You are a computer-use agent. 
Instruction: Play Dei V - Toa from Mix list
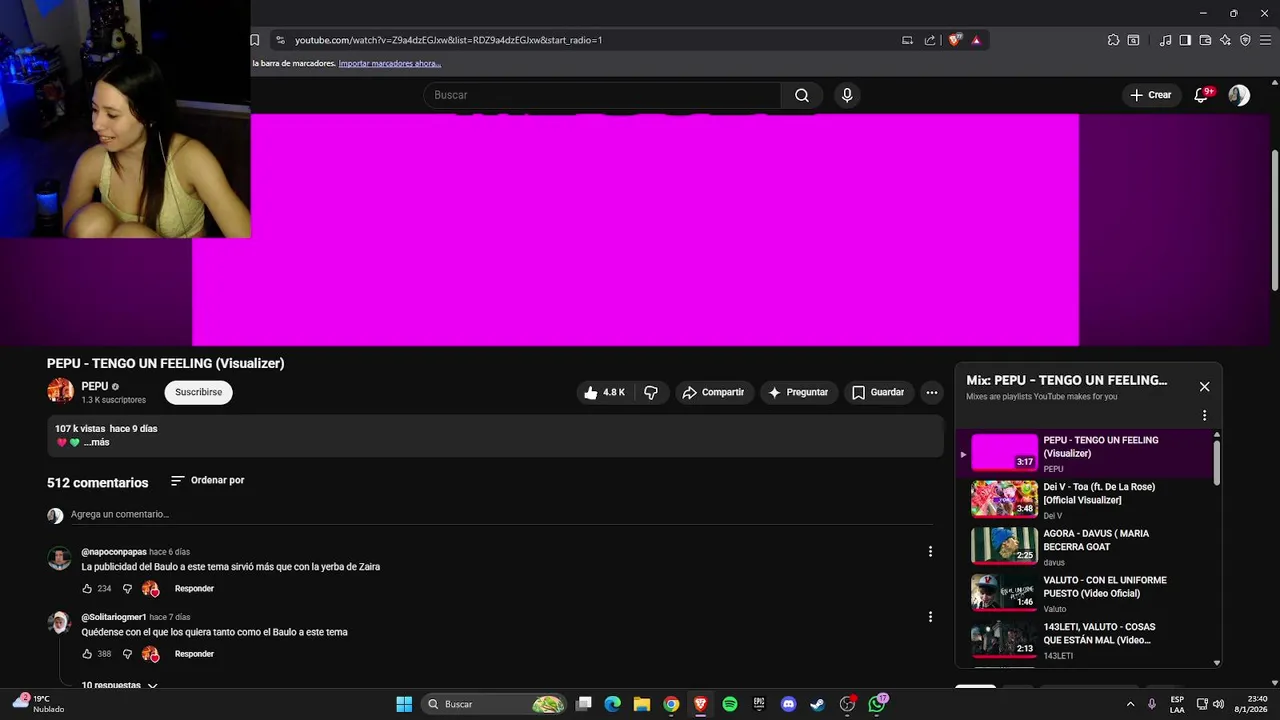pos(1087,499)
